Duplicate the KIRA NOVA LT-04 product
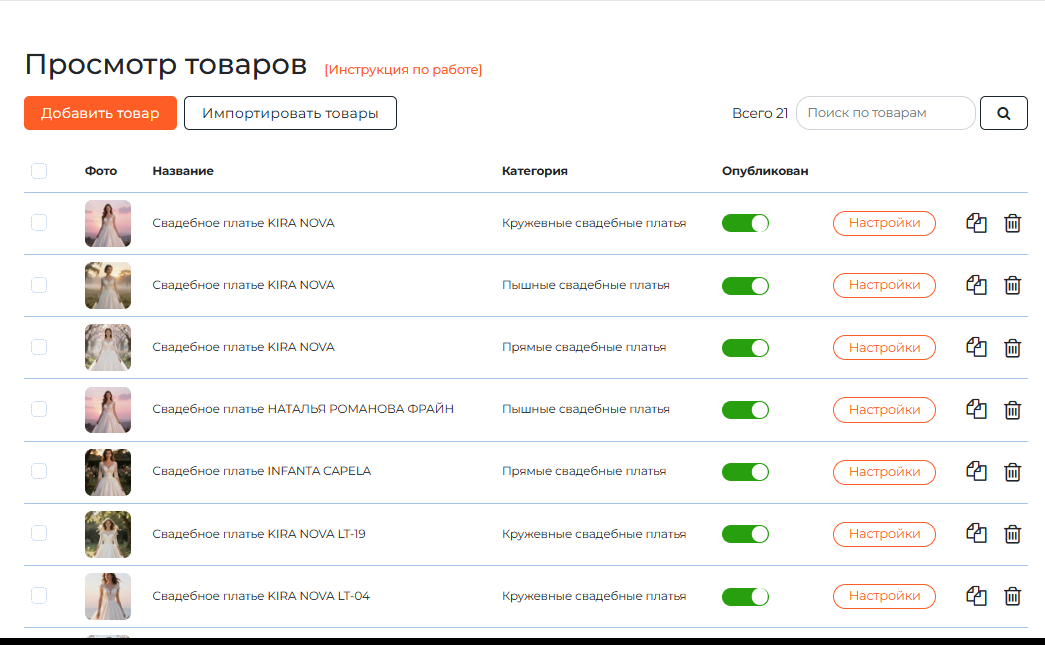 [x=976, y=595]
